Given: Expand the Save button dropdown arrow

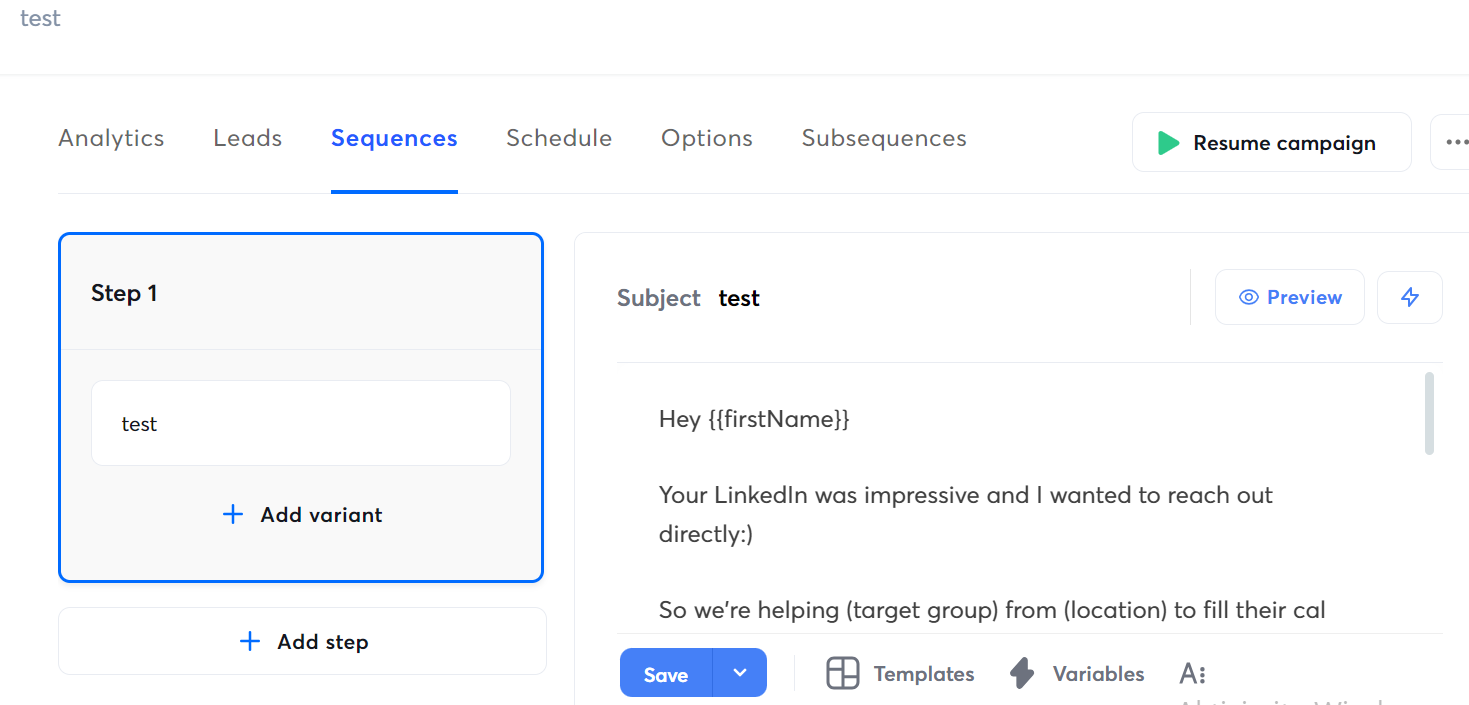Looking at the screenshot, I should (741, 673).
